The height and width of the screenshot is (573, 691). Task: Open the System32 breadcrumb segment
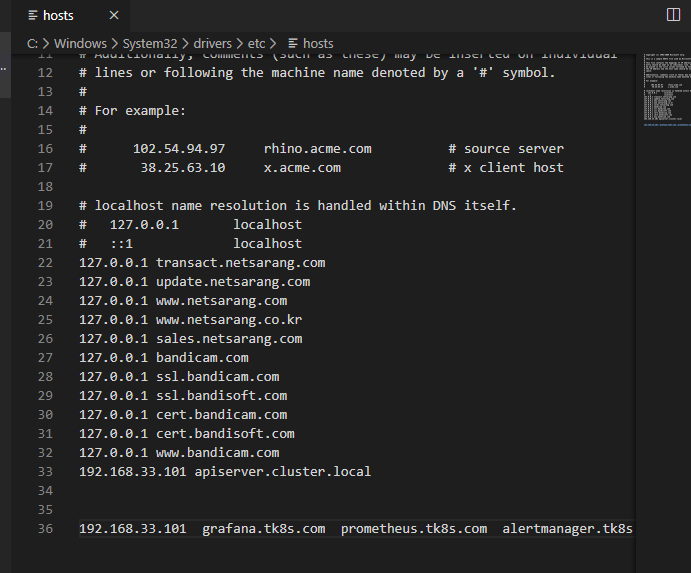pyautogui.click(x=150, y=43)
